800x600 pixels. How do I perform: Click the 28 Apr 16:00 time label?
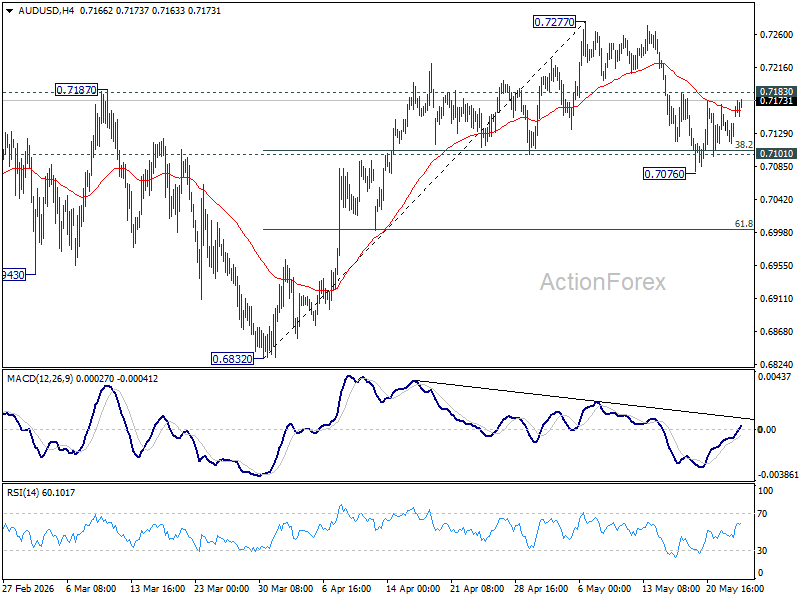click(541, 589)
